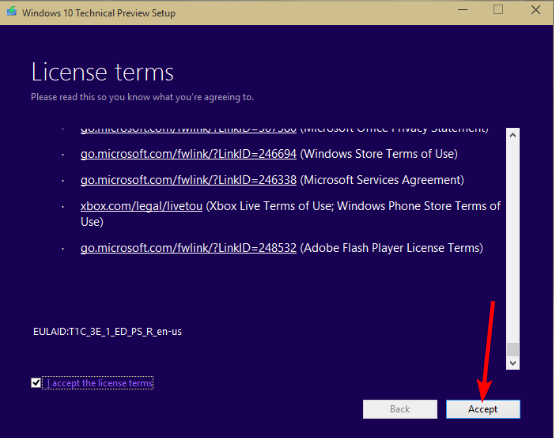
Task: Click the 'License terms' heading
Action: pyautogui.click(x=102, y=72)
